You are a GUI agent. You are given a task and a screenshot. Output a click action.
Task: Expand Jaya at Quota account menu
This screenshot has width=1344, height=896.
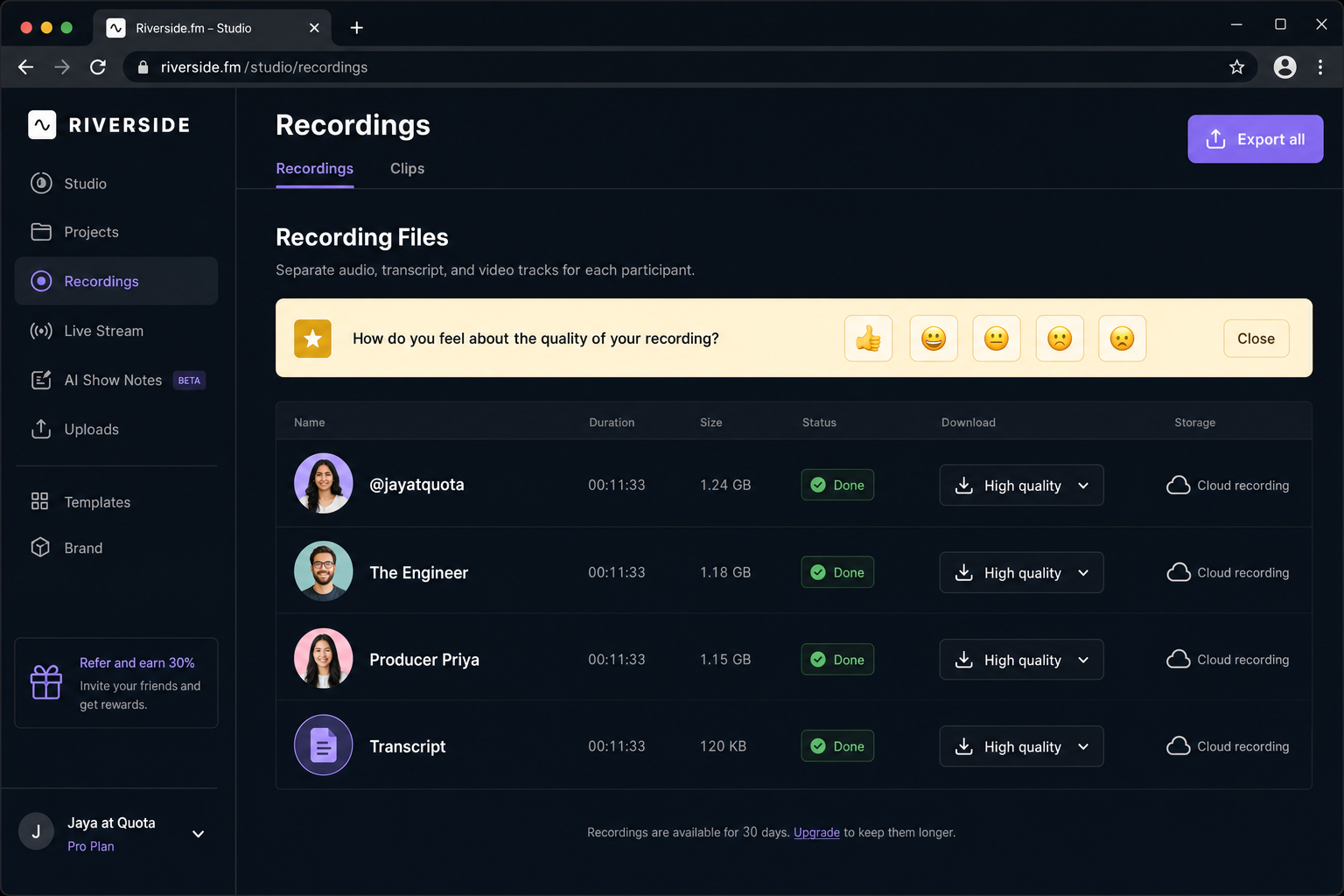tap(199, 834)
